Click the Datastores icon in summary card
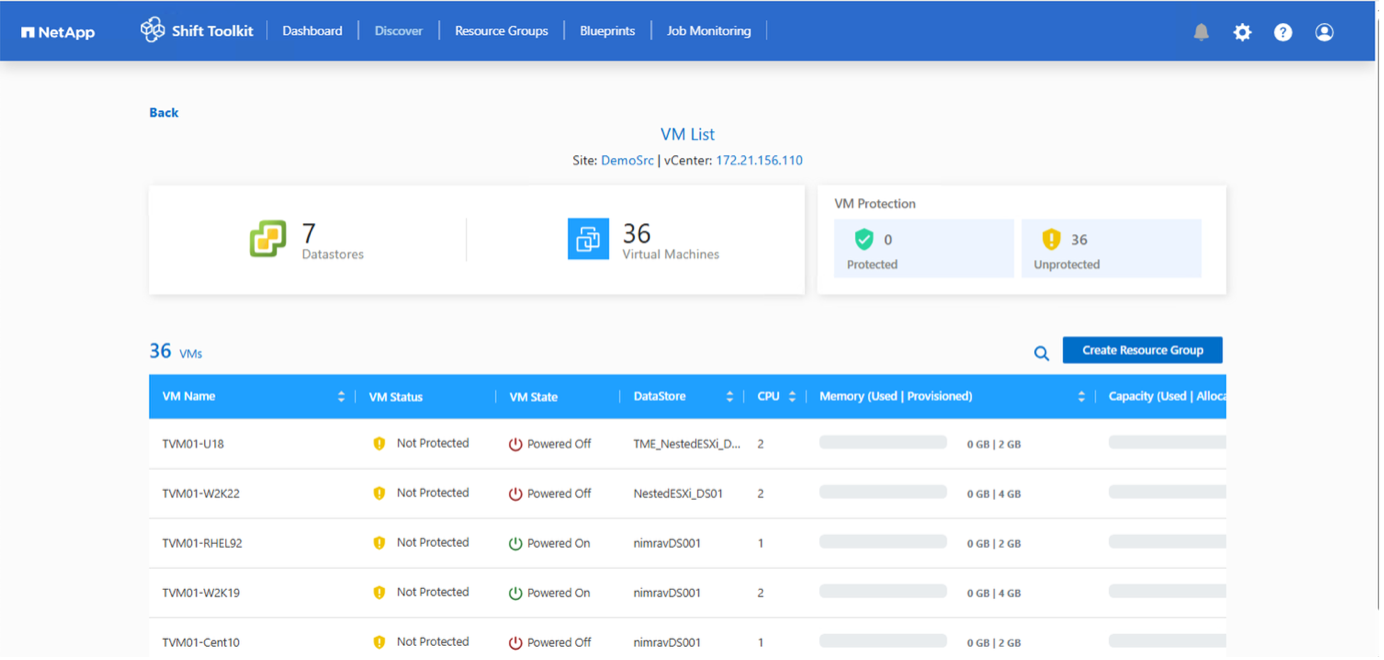1384x660 pixels. (268, 239)
